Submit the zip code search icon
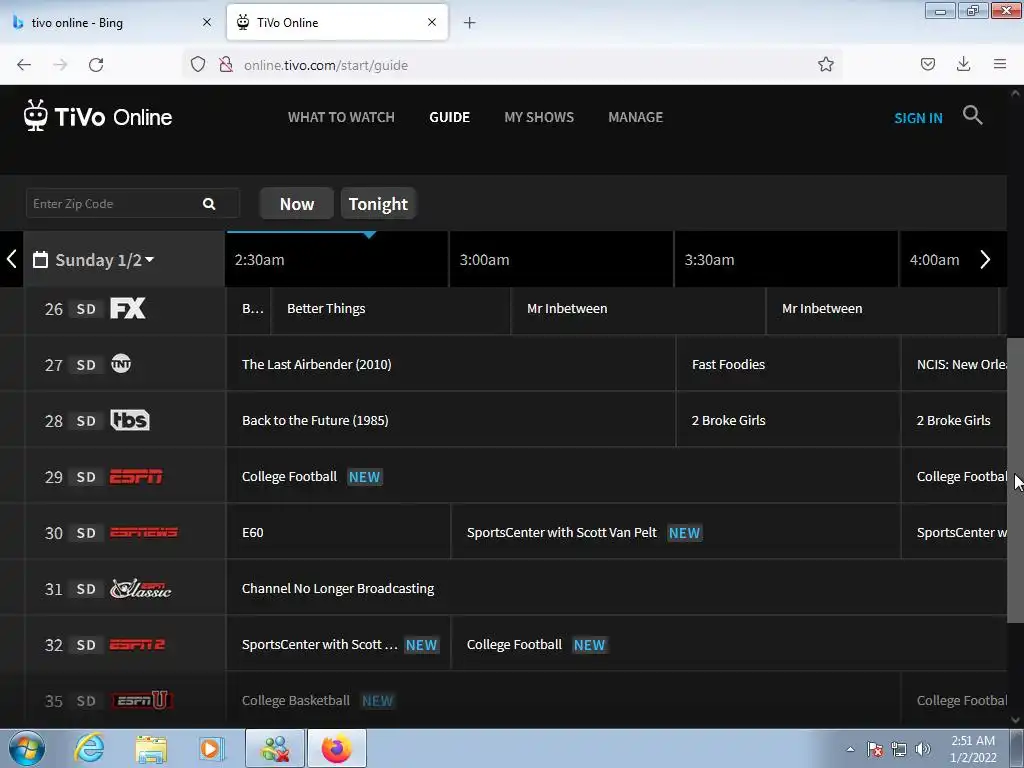The width and height of the screenshot is (1024, 768). click(x=209, y=204)
